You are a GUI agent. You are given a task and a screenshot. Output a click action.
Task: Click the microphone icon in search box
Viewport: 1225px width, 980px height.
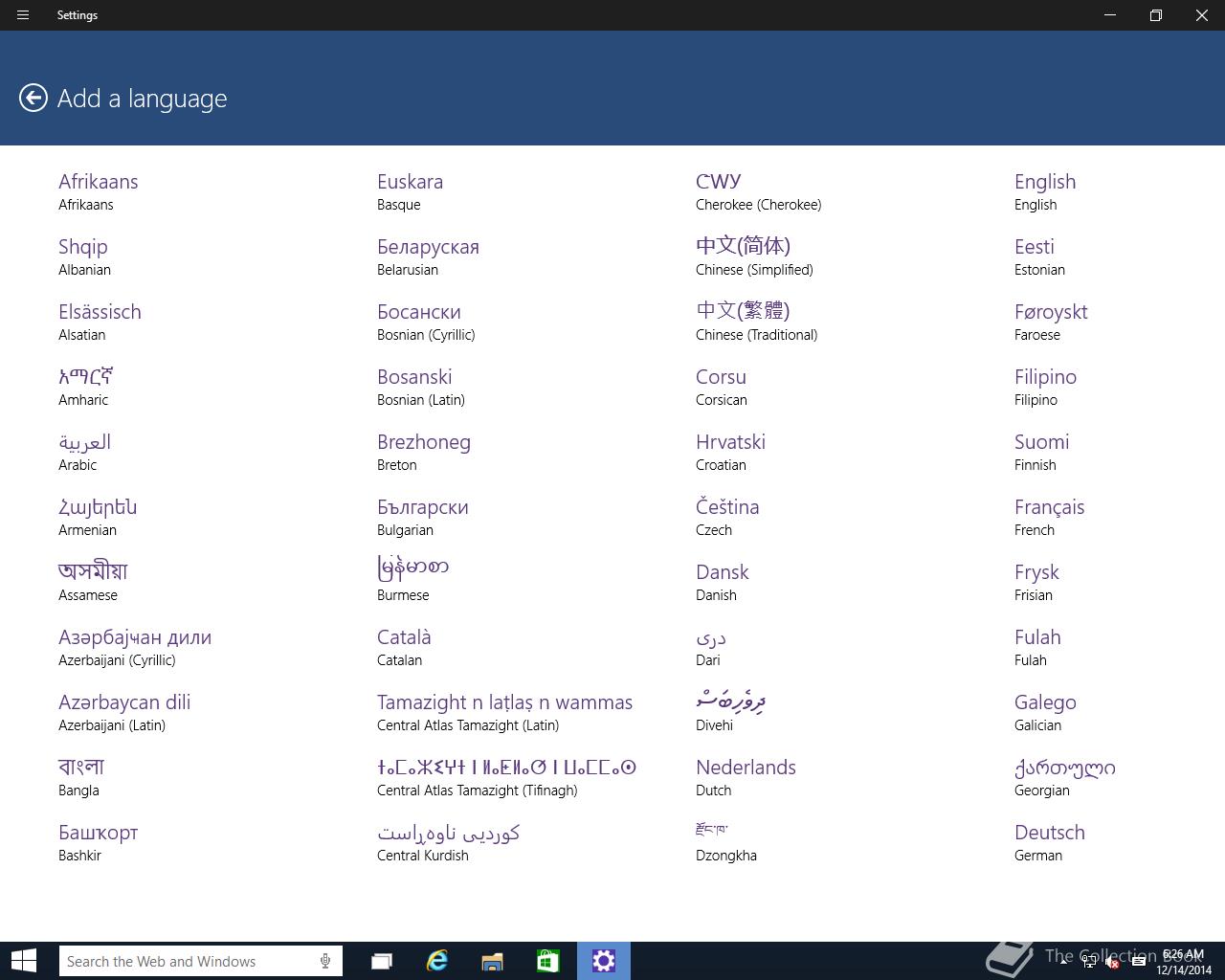point(325,961)
